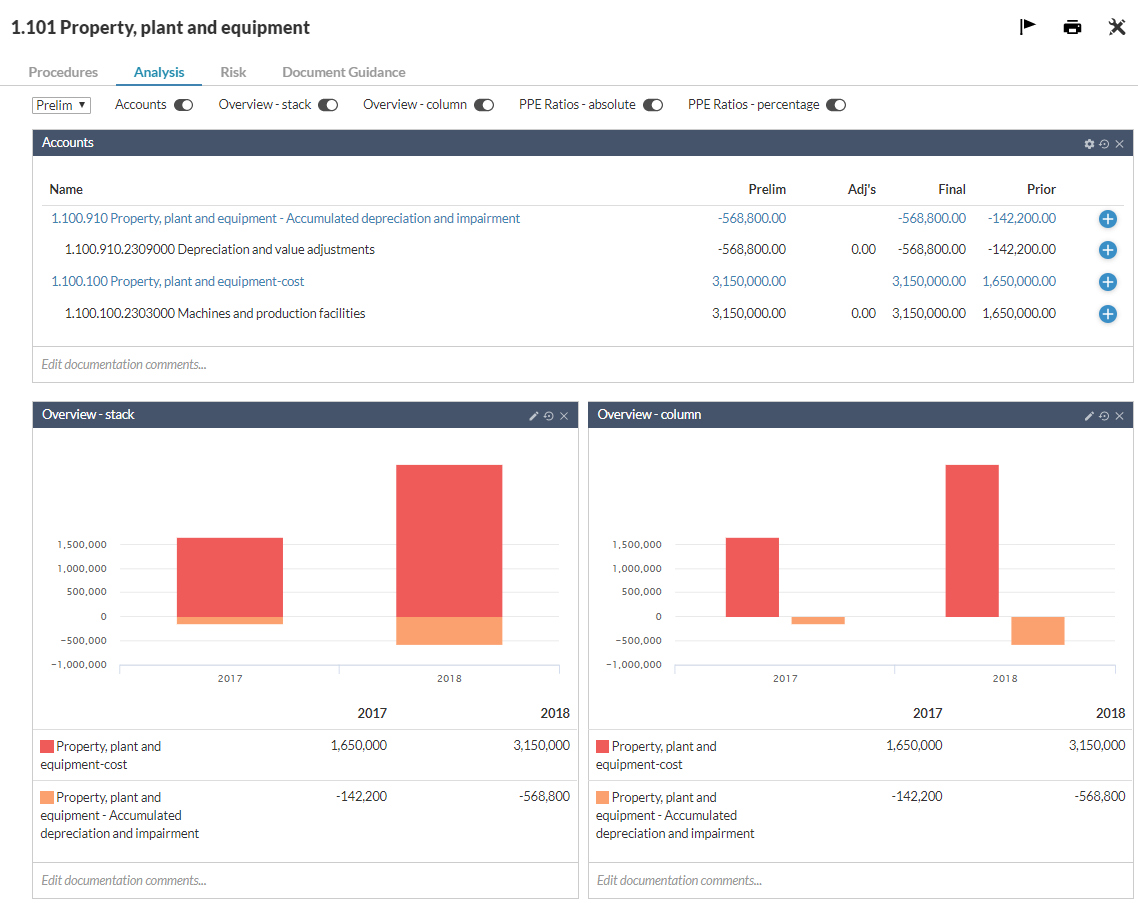1138x903 pixels.
Task: Edit the Overview - column chart with pencil icon
Action: (x=1089, y=416)
